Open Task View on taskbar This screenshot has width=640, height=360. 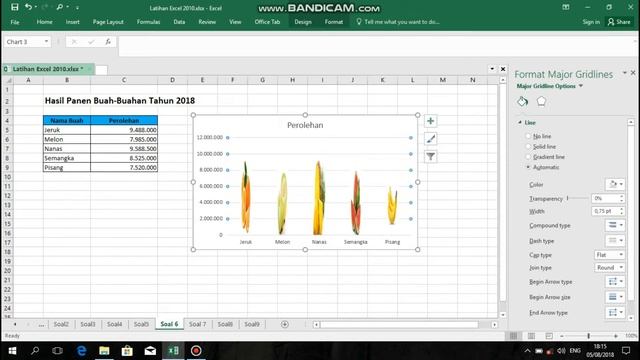coord(58,351)
